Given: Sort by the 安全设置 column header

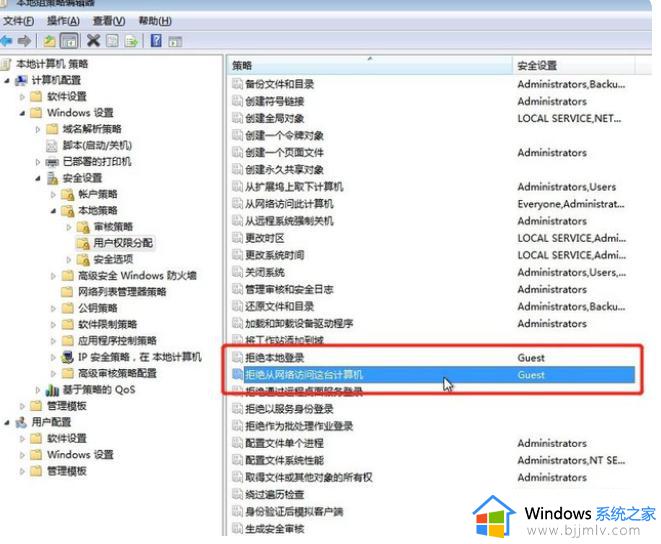Looking at the screenshot, I should 574,65.
